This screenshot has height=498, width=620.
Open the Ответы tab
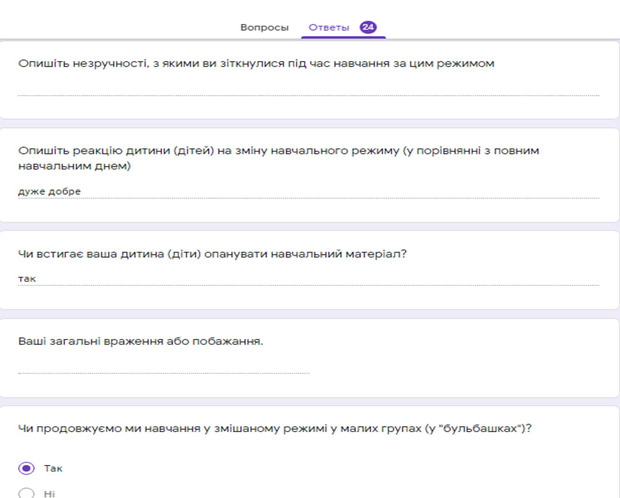click(328, 27)
